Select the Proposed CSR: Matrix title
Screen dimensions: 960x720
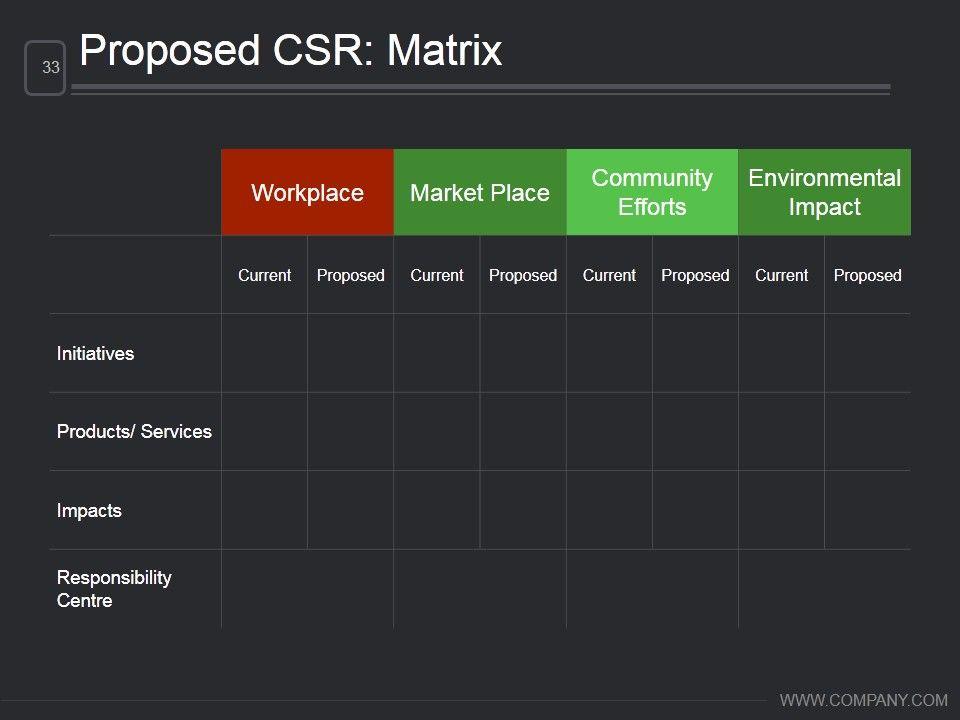point(290,50)
